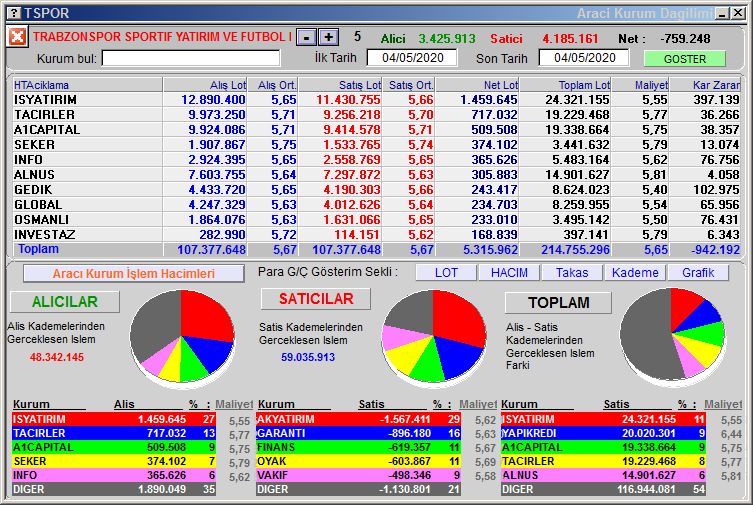Click yellow OYAK row in sellers list
This screenshot has height=505, width=753.
coord(359,461)
